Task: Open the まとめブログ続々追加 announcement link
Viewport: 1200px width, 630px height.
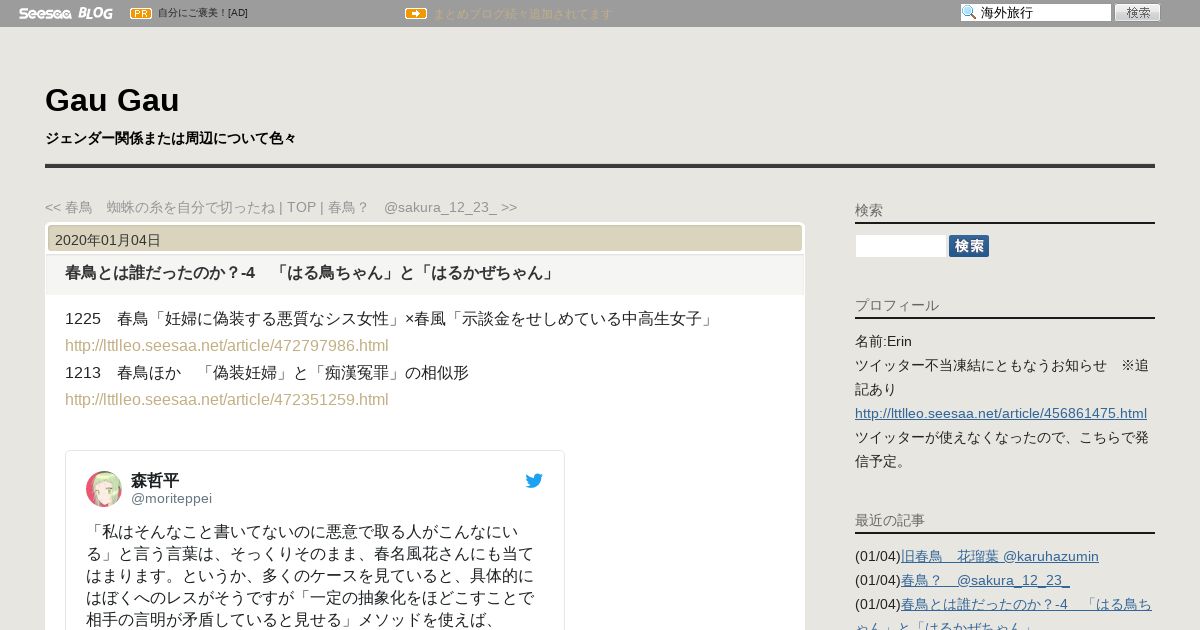Action: point(522,13)
